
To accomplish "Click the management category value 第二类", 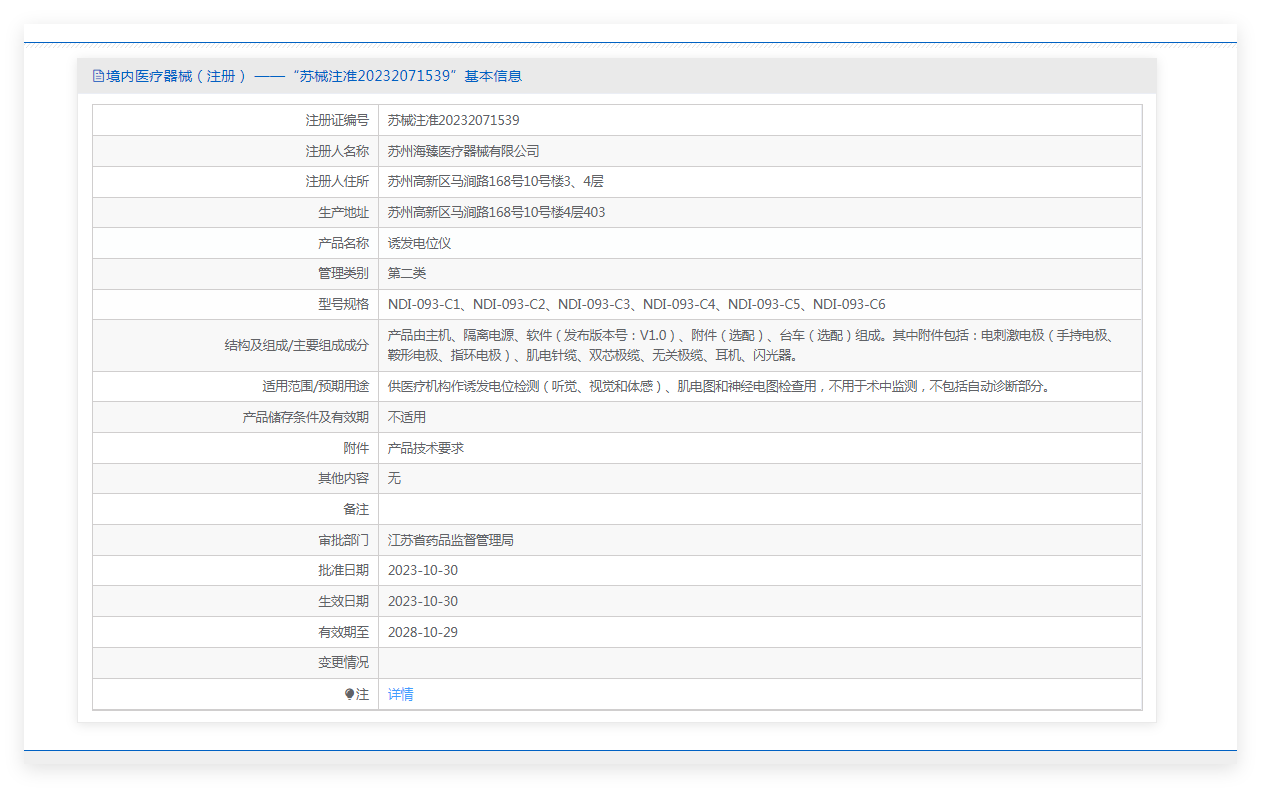I will tap(407, 273).
